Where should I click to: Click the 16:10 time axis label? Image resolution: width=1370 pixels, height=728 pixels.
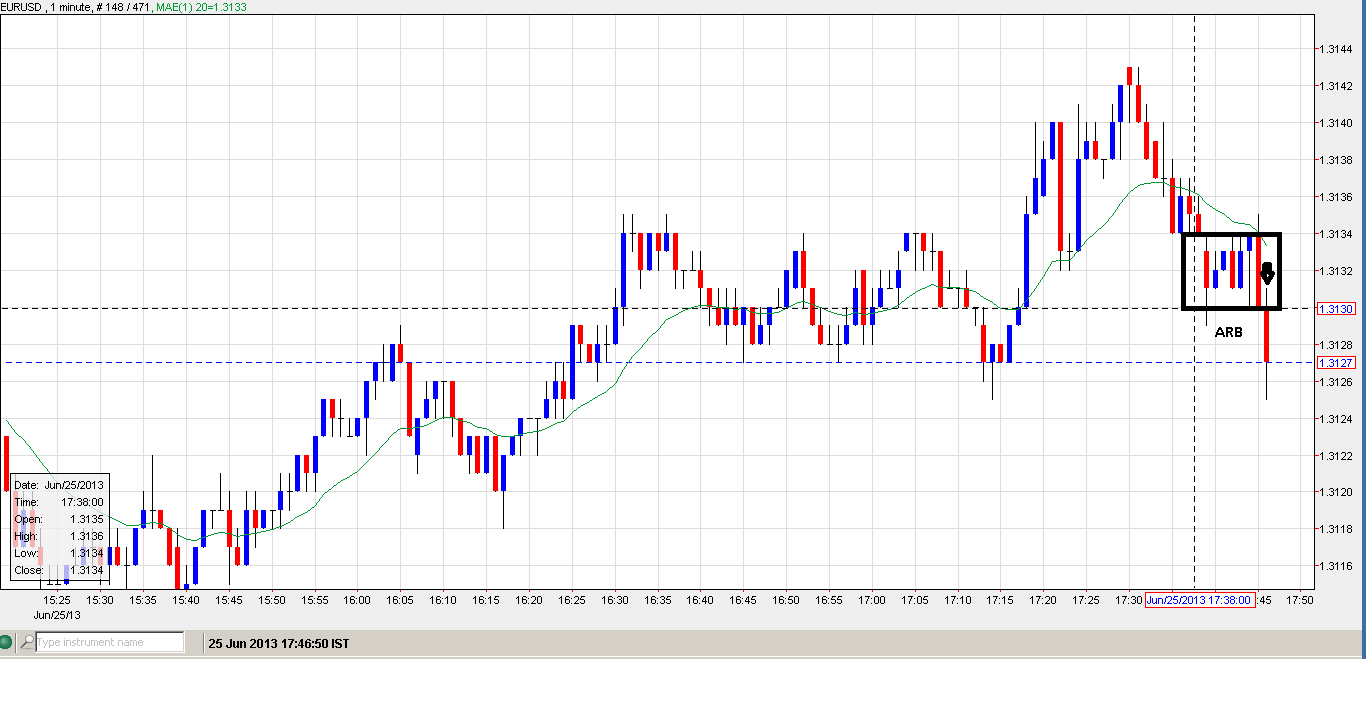[x=443, y=600]
